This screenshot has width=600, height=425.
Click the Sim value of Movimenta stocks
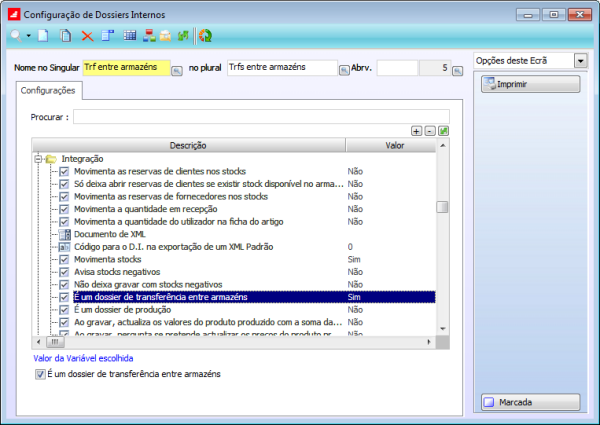354,259
